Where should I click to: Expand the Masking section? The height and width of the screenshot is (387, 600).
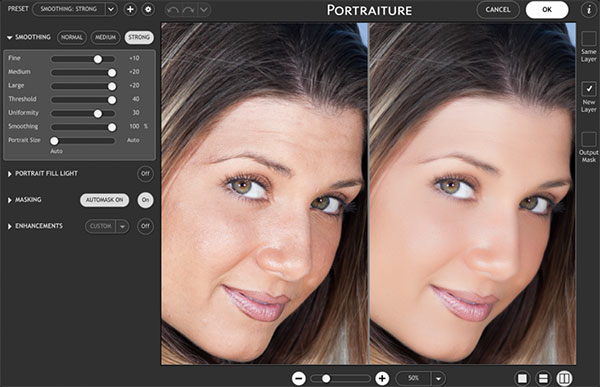(10, 200)
